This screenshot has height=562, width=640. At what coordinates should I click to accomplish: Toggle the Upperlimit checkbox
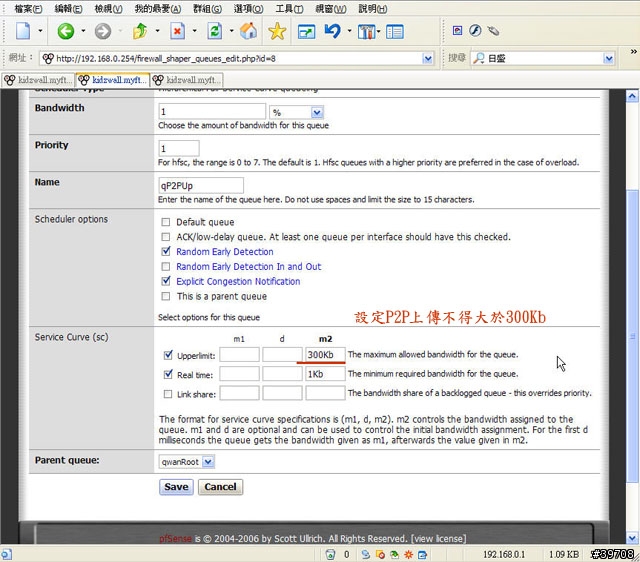coord(168,355)
